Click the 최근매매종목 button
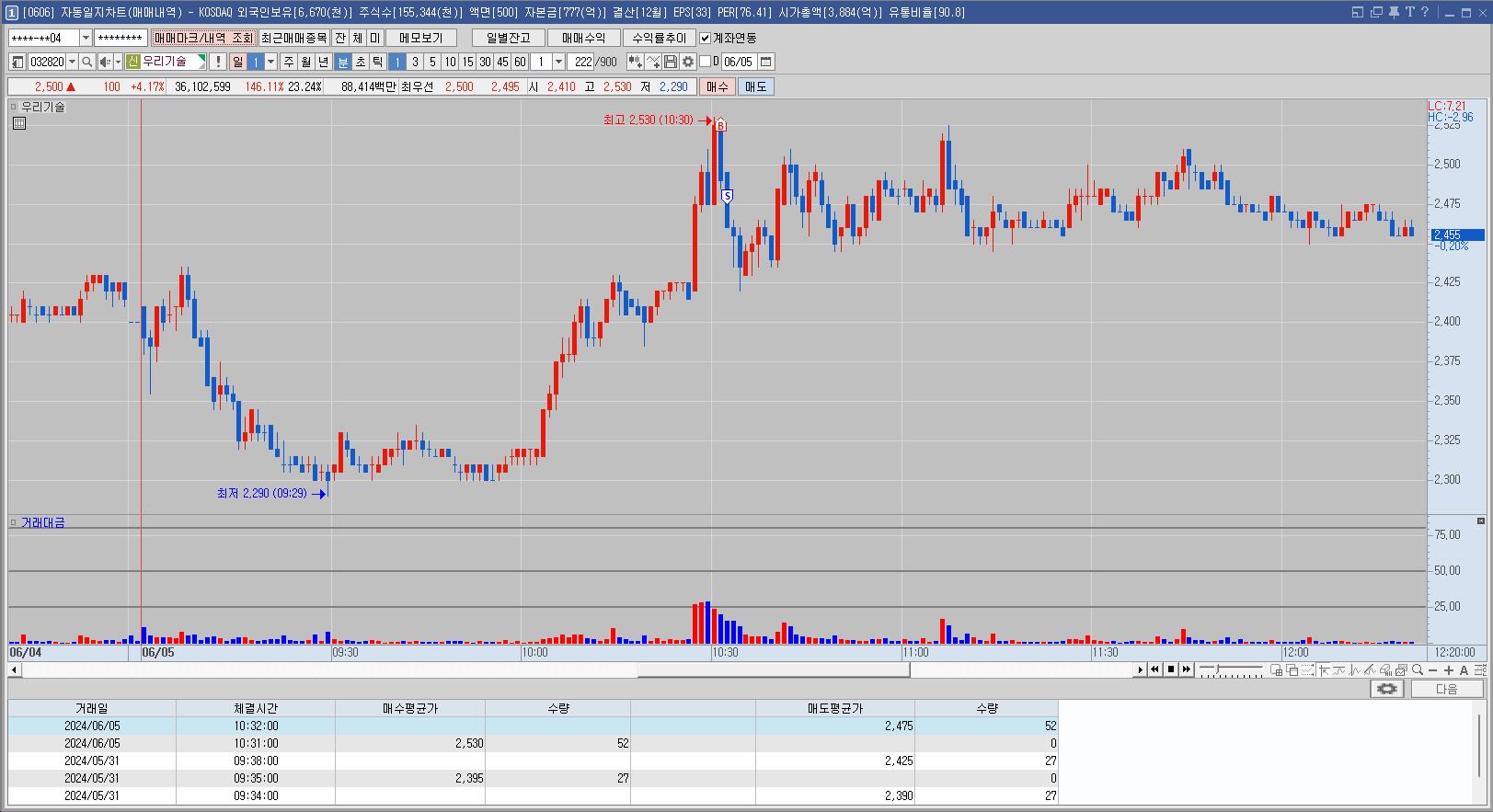The height and width of the screenshot is (812, 1493). (x=293, y=38)
